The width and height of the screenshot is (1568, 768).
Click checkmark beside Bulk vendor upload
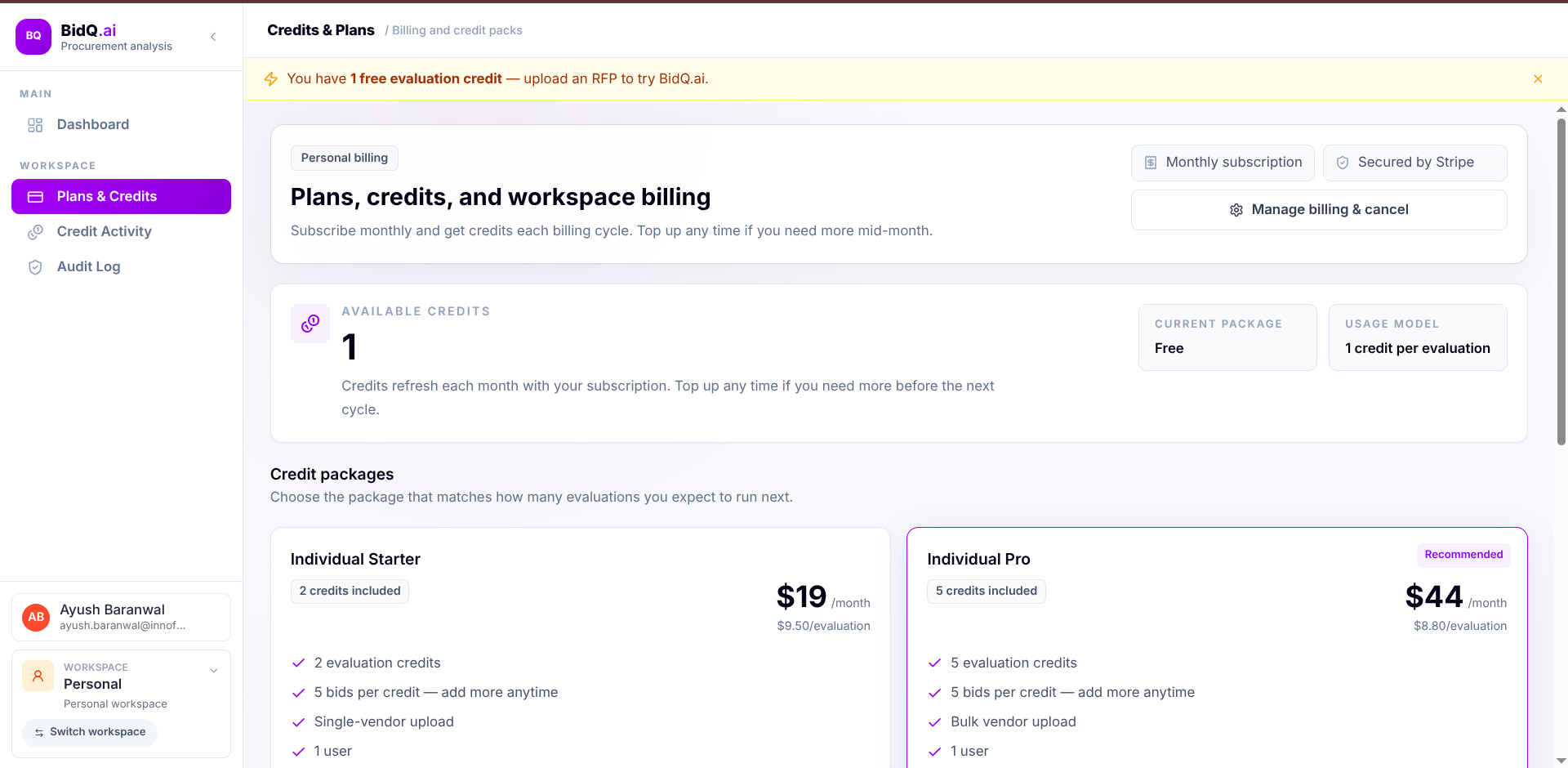pyautogui.click(x=935, y=722)
